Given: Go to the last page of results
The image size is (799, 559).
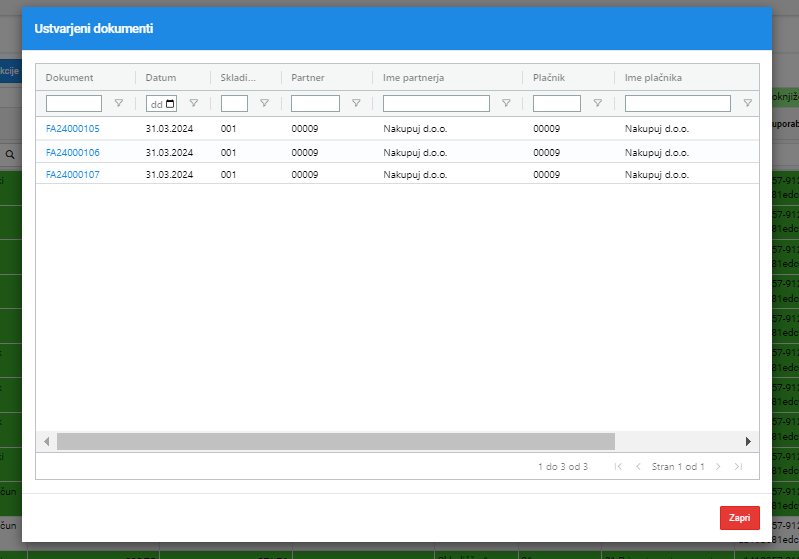Looking at the screenshot, I should click(x=738, y=466).
